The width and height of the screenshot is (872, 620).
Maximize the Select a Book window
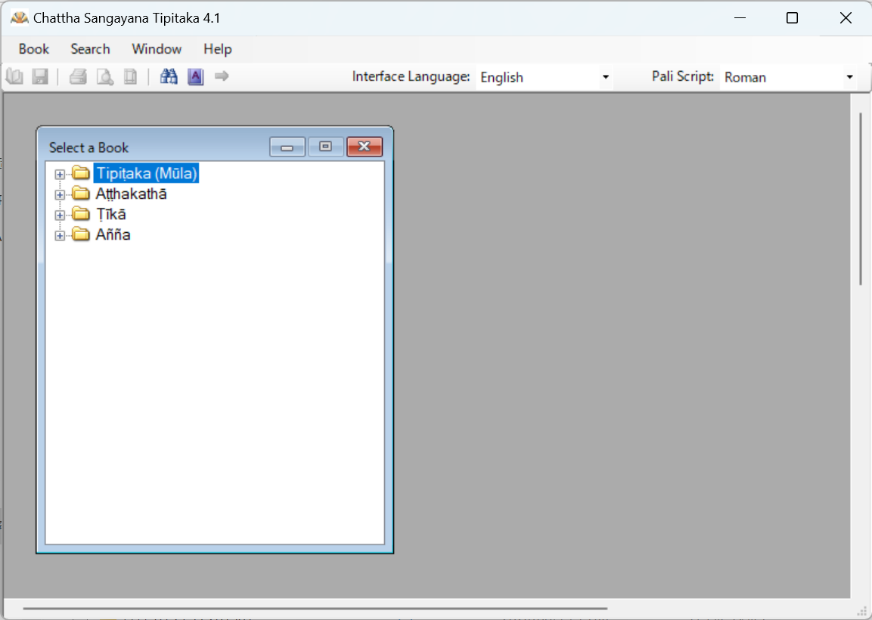point(325,147)
